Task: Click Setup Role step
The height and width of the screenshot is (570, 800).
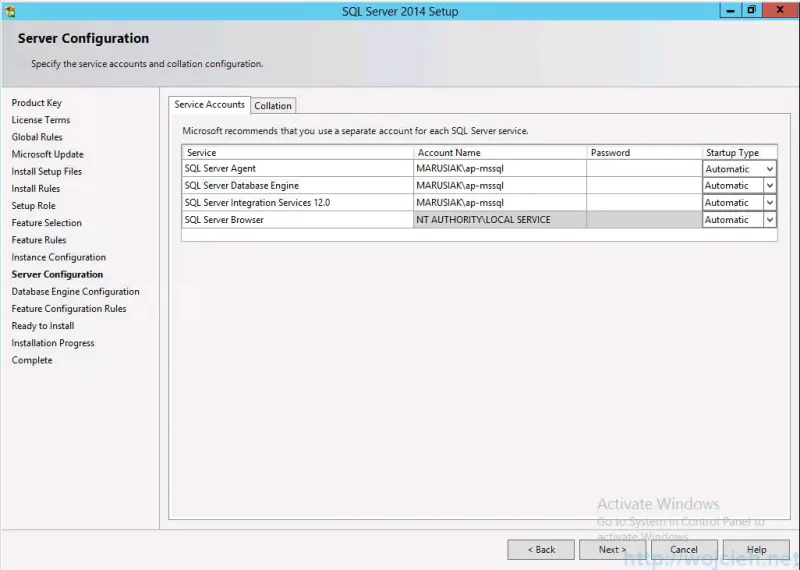Action: [34, 206]
